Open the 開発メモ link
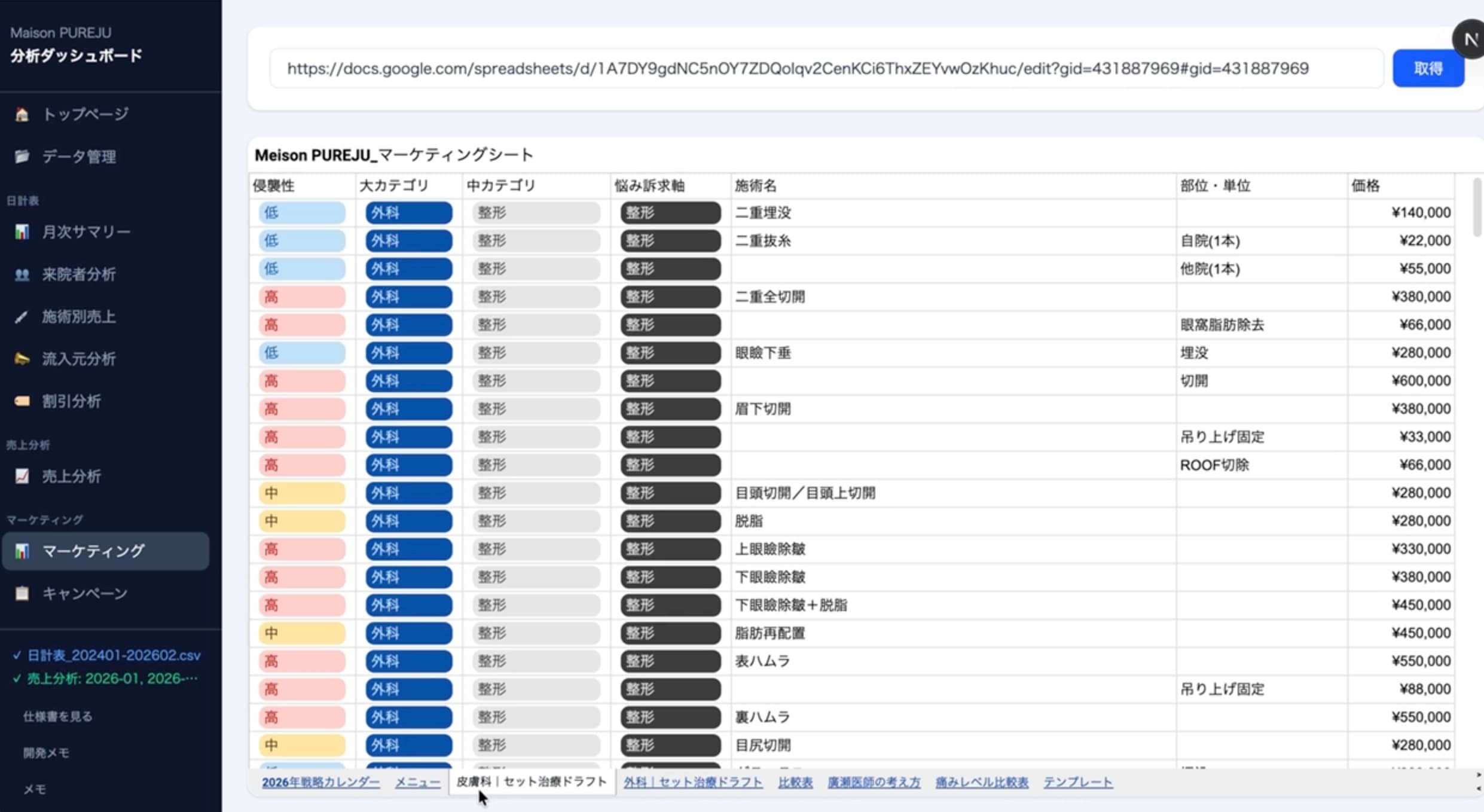 [x=47, y=752]
